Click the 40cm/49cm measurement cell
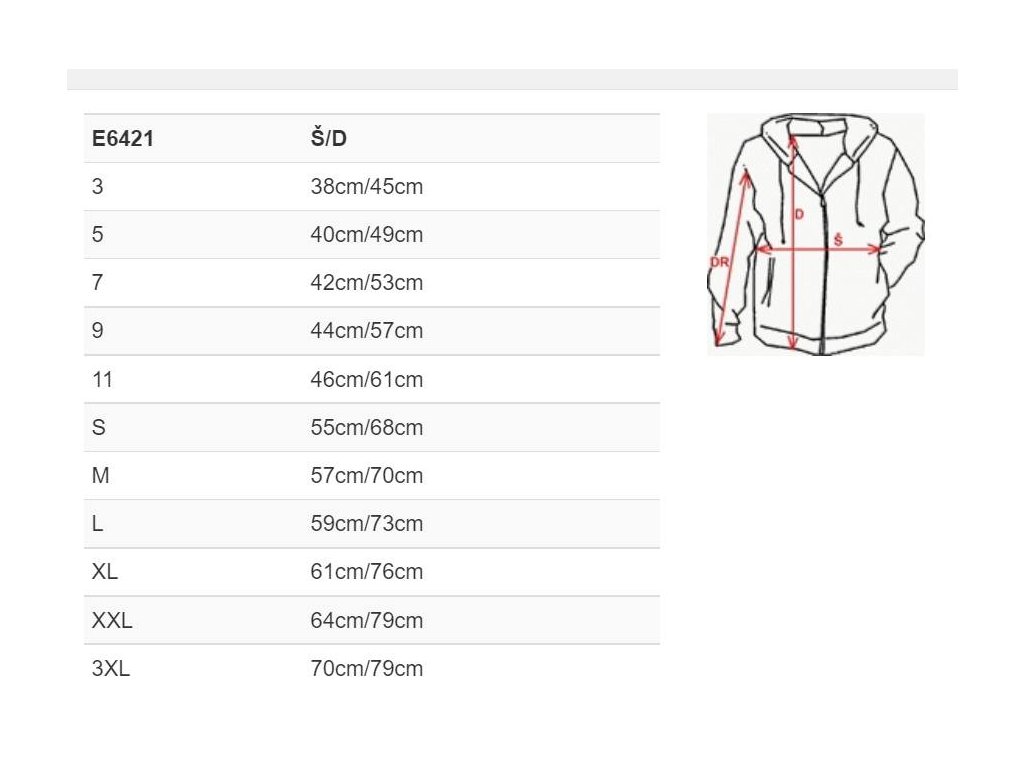 pos(366,235)
